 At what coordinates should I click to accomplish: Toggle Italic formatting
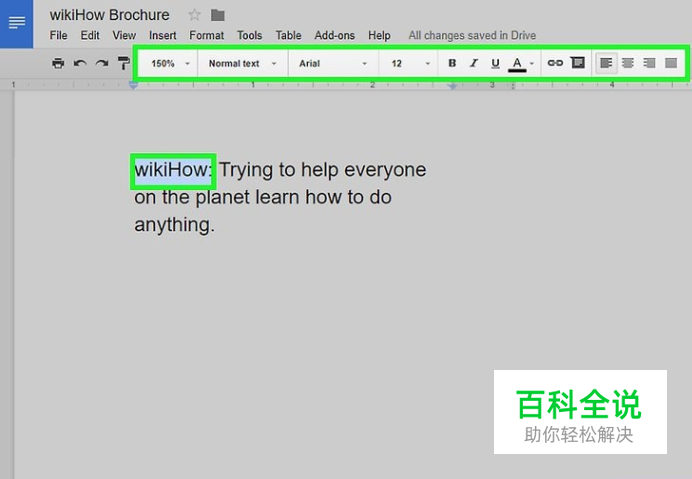click(474, 63)
